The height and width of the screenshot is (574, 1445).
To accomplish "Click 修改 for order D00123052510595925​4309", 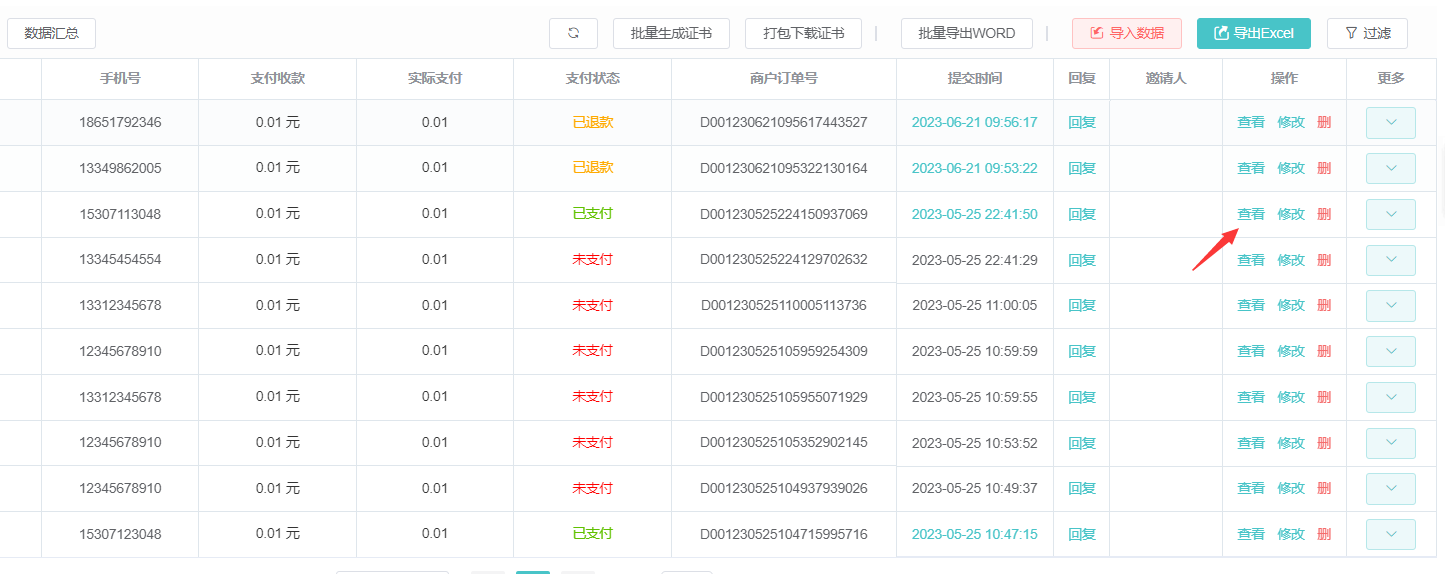I will [1291, 351].
